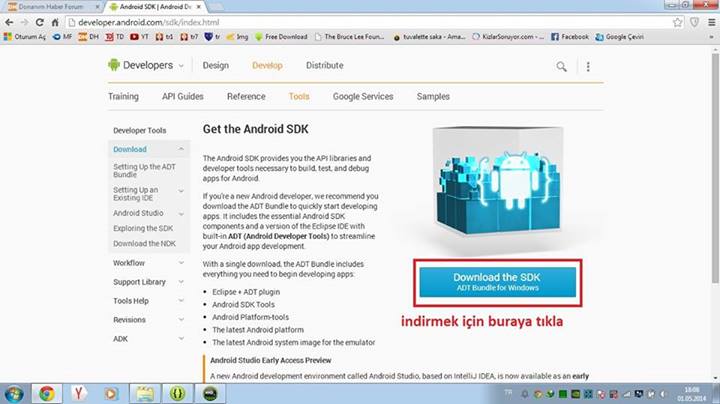Open the DH bookmark
Viewport: 720px width, 404px height.
(x=88, y=37)
